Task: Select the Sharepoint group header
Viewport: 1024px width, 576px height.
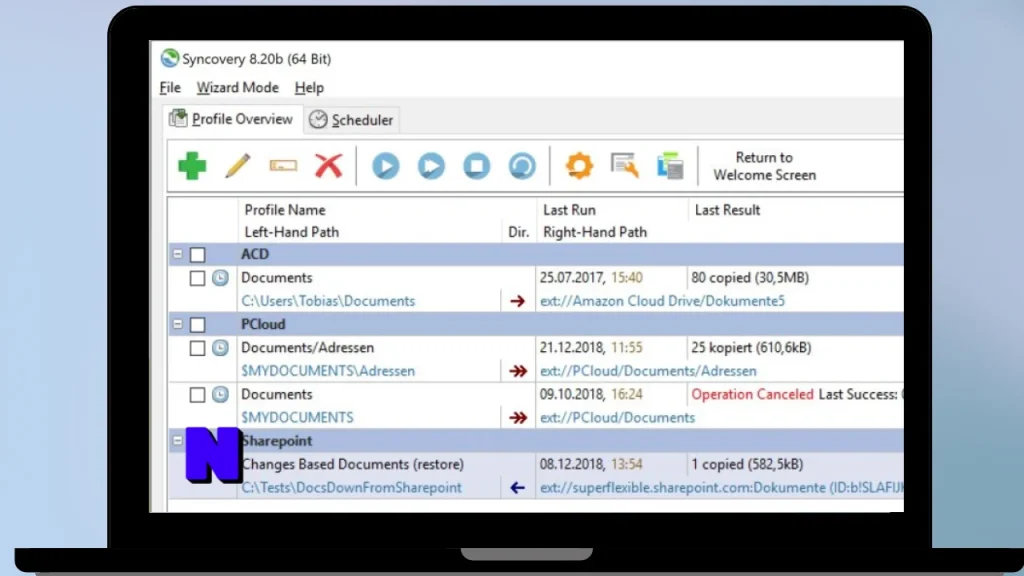Action: click(536, 441)
